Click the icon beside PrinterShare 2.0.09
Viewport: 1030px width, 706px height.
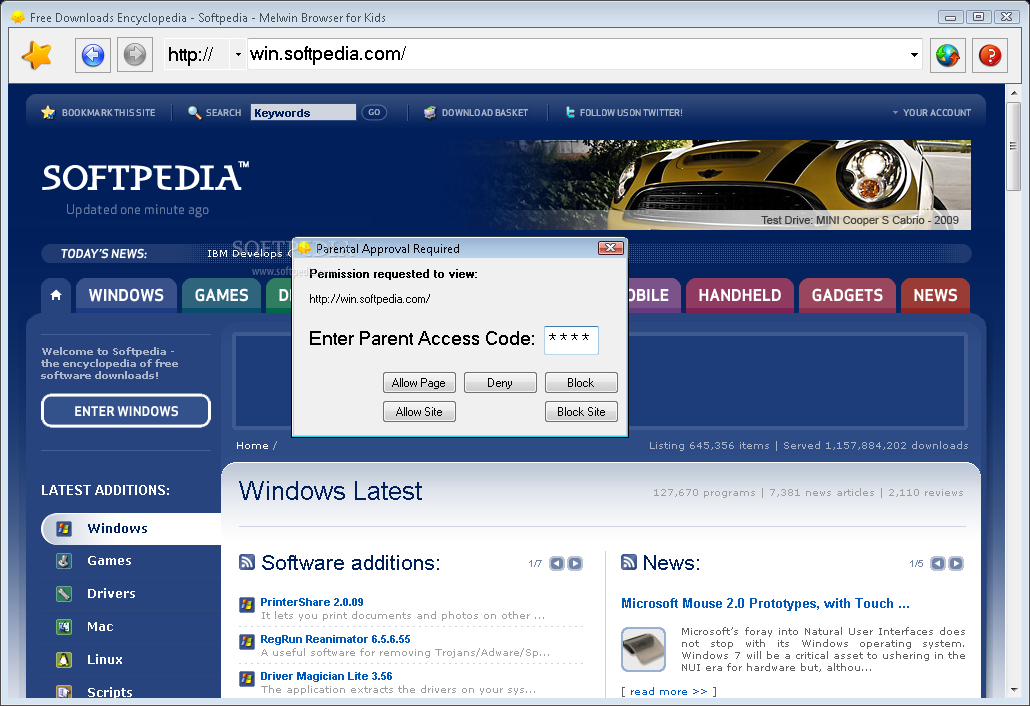click(247, 604)
